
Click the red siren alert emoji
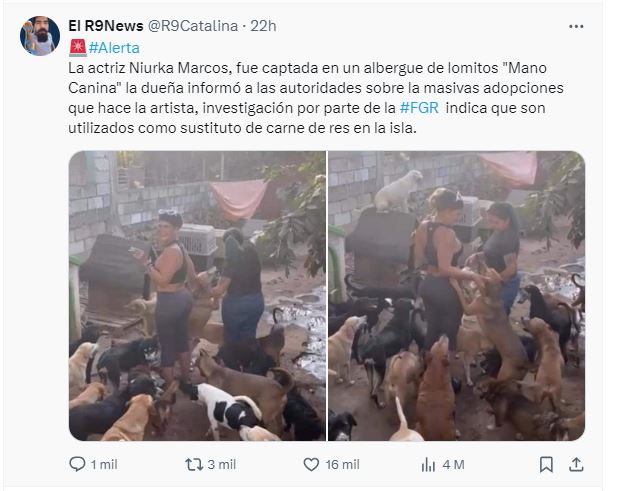[x=78, y=48]
